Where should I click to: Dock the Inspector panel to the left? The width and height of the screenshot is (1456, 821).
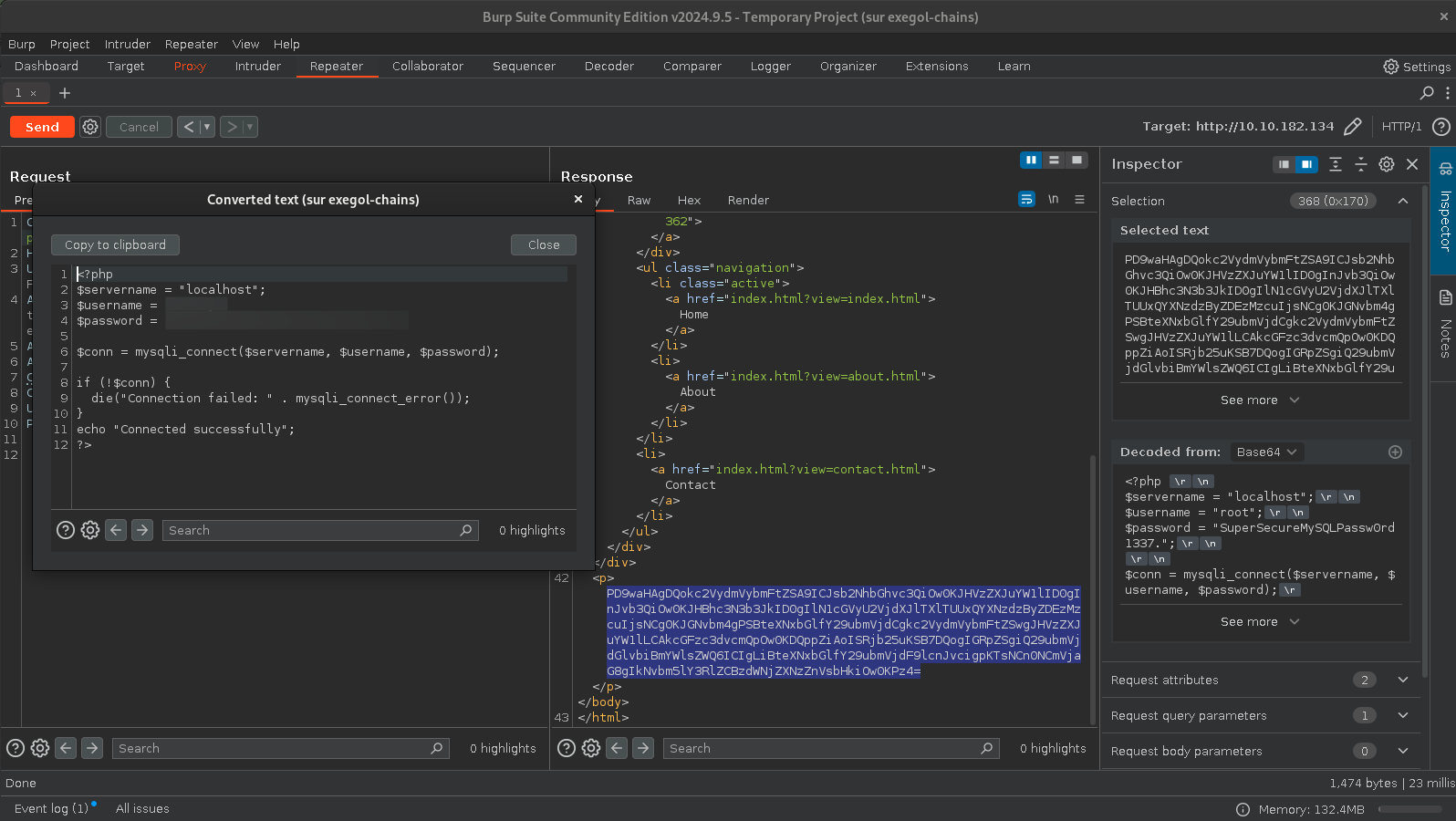1284,164
